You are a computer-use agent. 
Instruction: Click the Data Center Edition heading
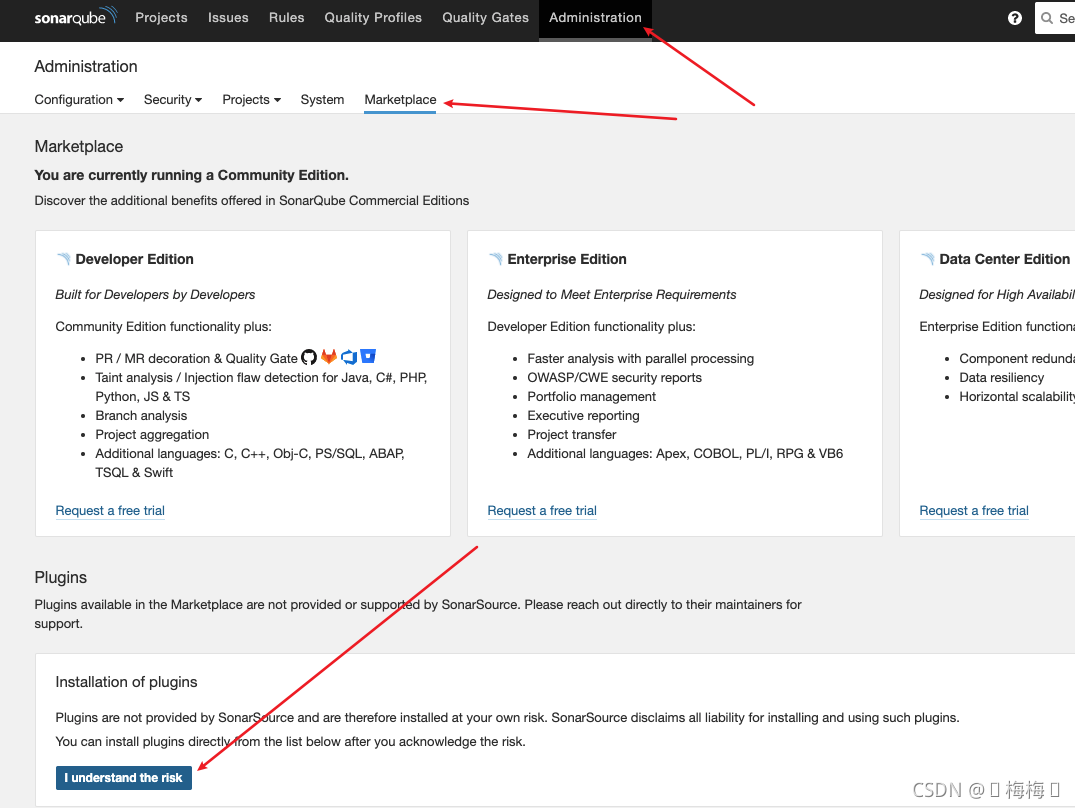click(1004, 259)
